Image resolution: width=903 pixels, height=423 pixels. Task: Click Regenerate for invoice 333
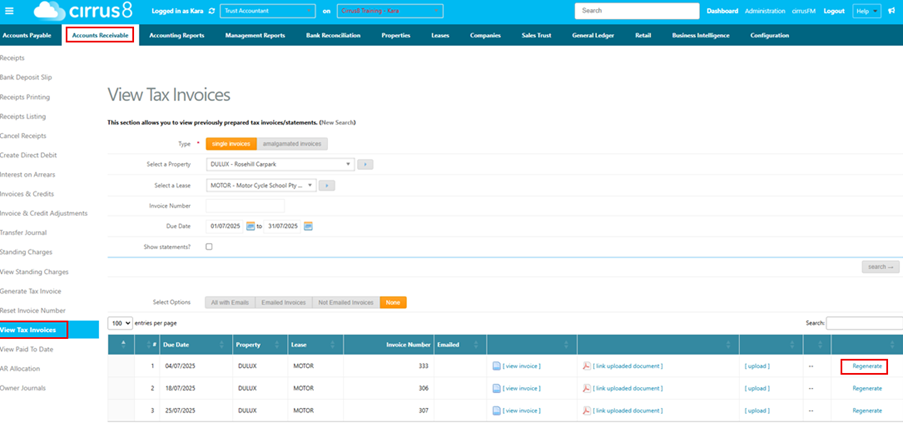(867, 366)
